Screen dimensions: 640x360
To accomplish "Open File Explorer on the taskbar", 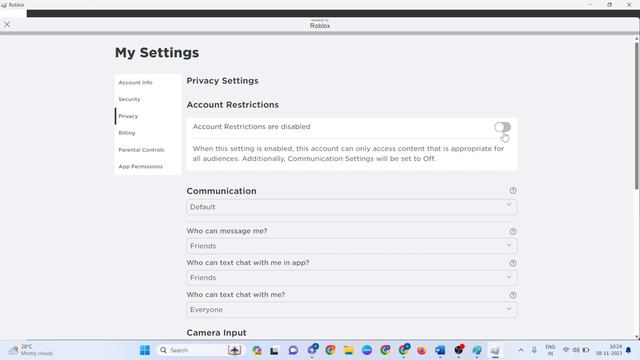I will pyautogui.click(x=348, y=350).
